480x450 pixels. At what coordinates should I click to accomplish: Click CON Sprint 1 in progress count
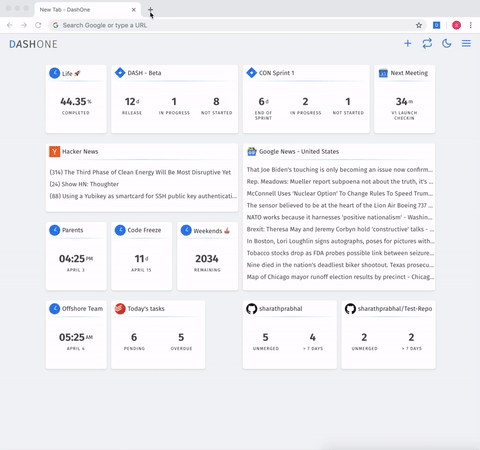(x=305, y=101)
